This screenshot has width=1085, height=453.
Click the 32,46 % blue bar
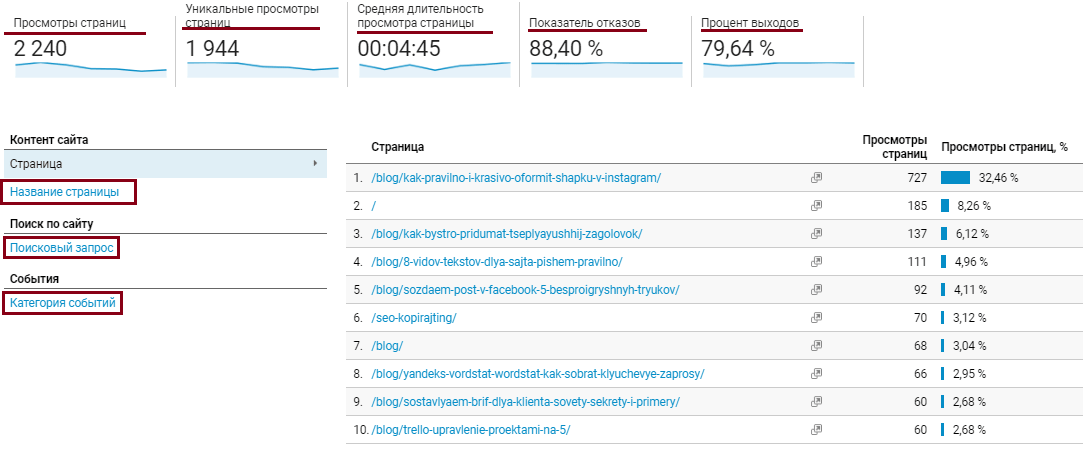click(x=956, y=178)
